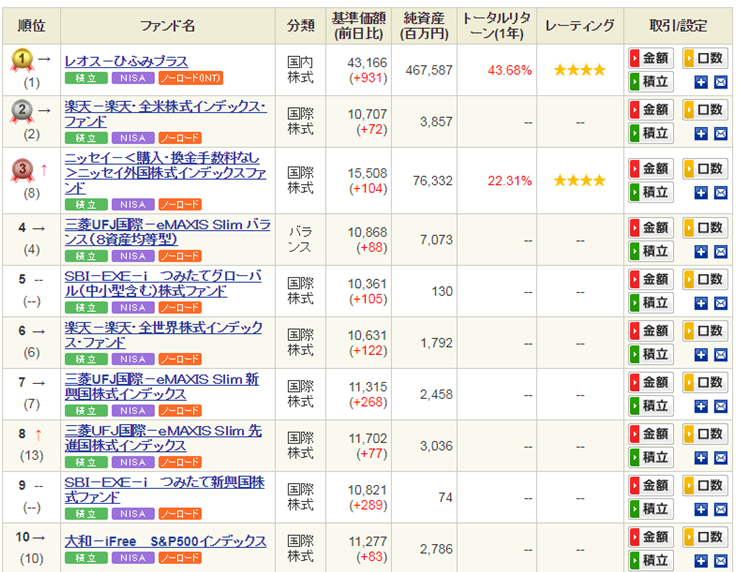Click the plus icon in eMAXIS Slim 先進国株式 row
Screen dimensions: 737x572
(x=701, y=457)
